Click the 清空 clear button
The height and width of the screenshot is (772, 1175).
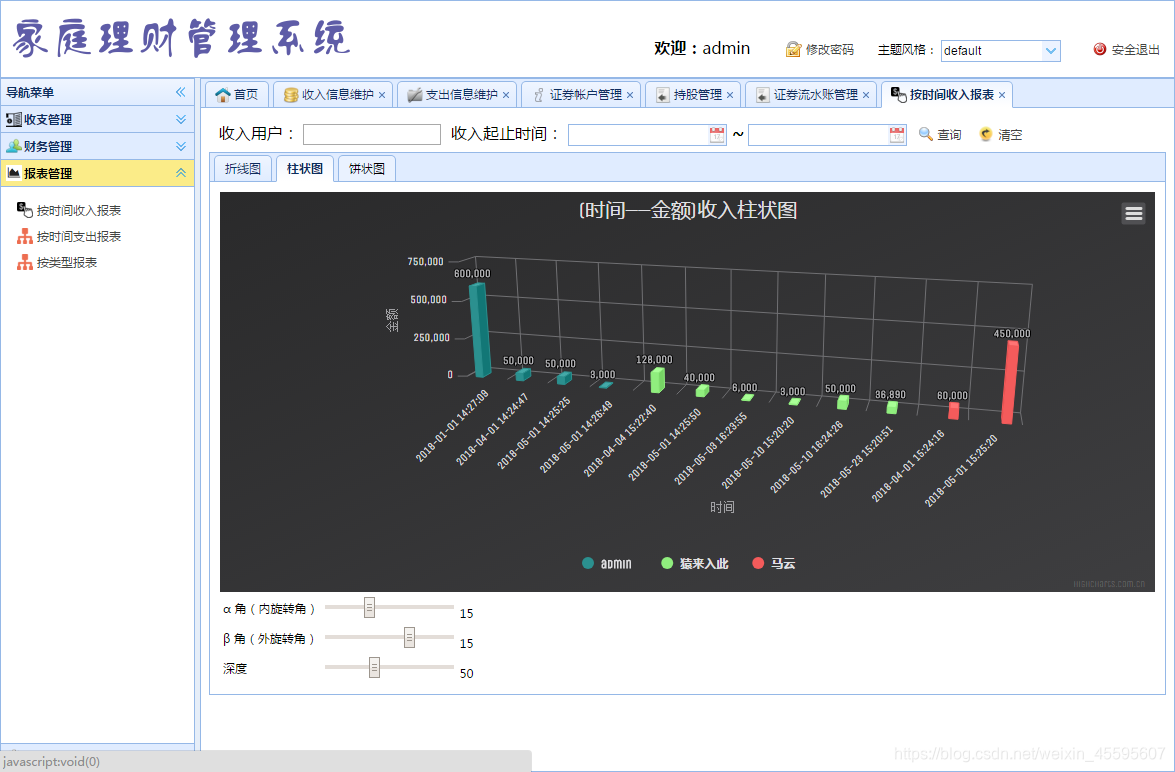click(x=1000, y=134)
